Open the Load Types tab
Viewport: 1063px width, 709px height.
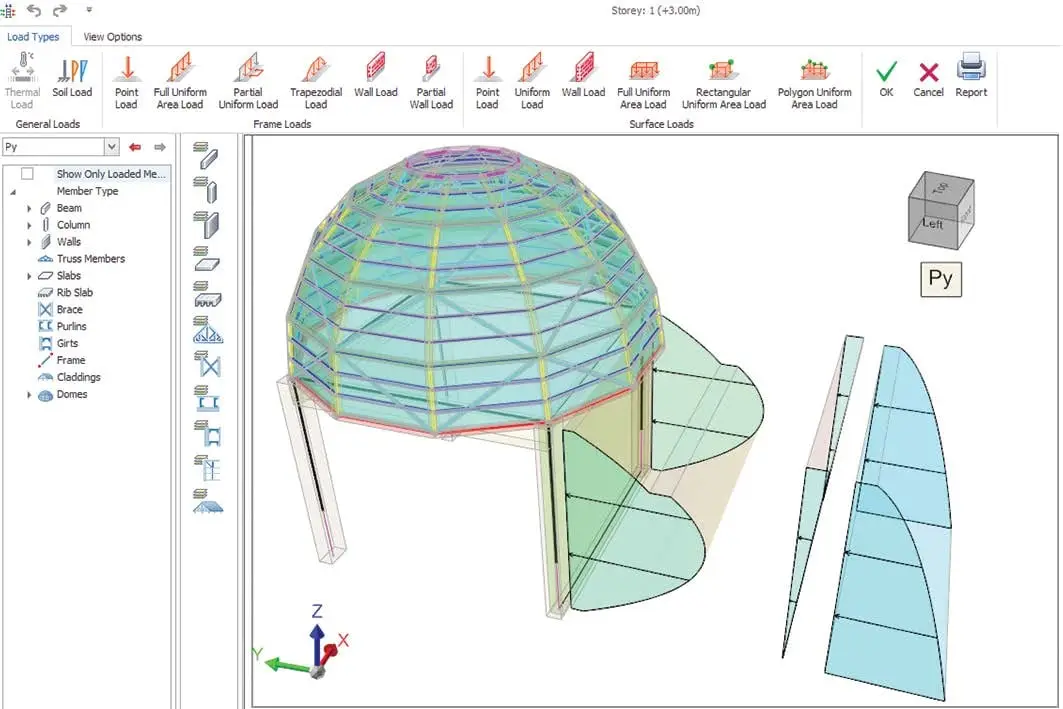(x=33, y=37)
